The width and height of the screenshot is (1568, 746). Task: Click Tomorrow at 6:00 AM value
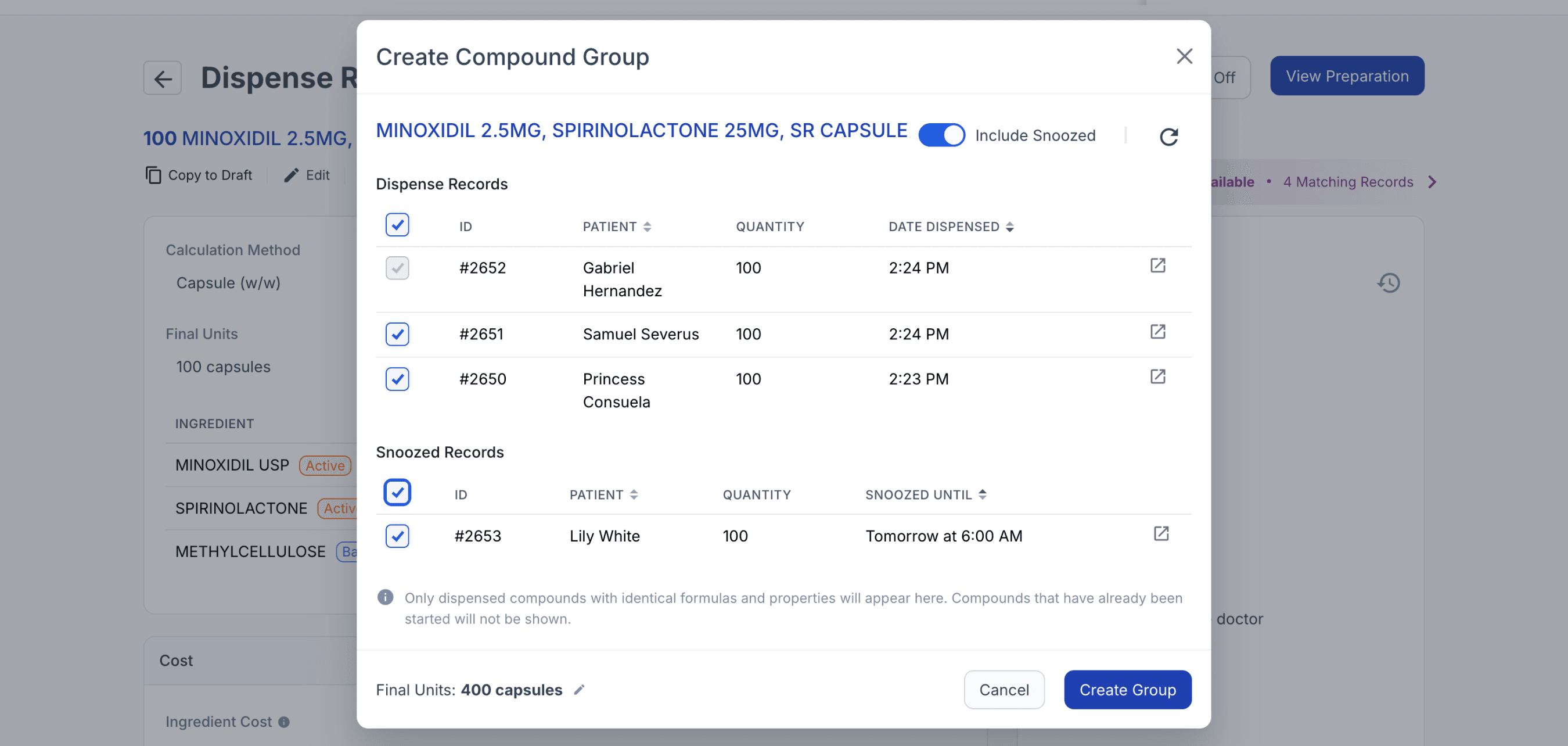tap(944, 536)
